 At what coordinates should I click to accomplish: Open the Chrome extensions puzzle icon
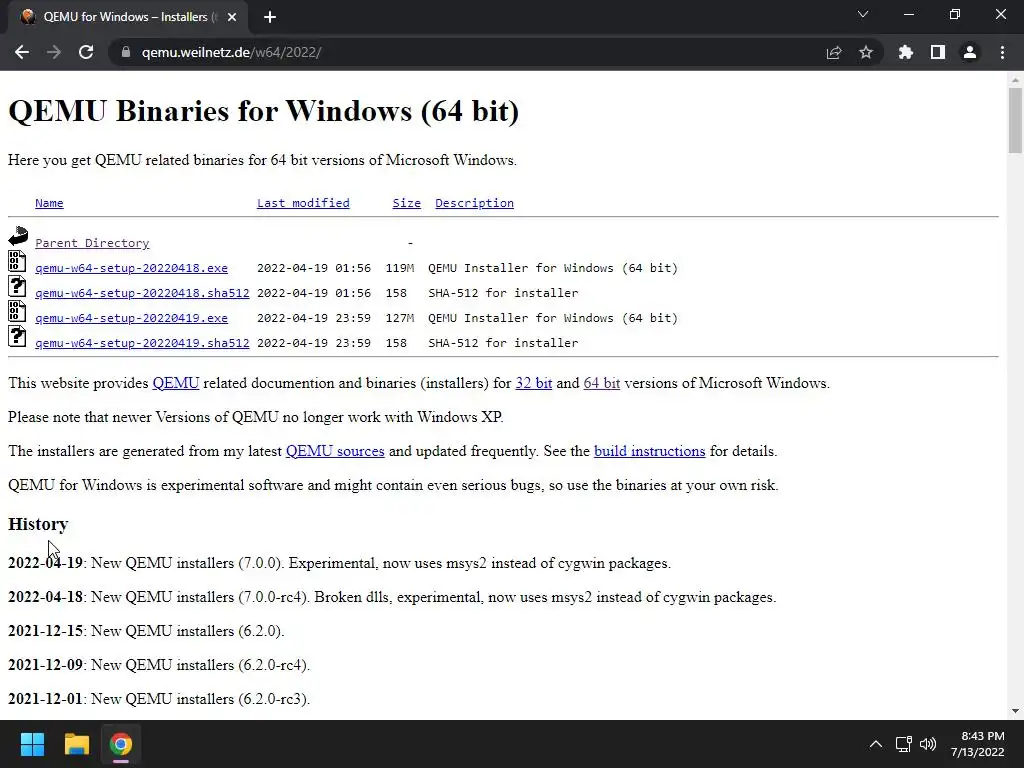[x=906, y=52]
